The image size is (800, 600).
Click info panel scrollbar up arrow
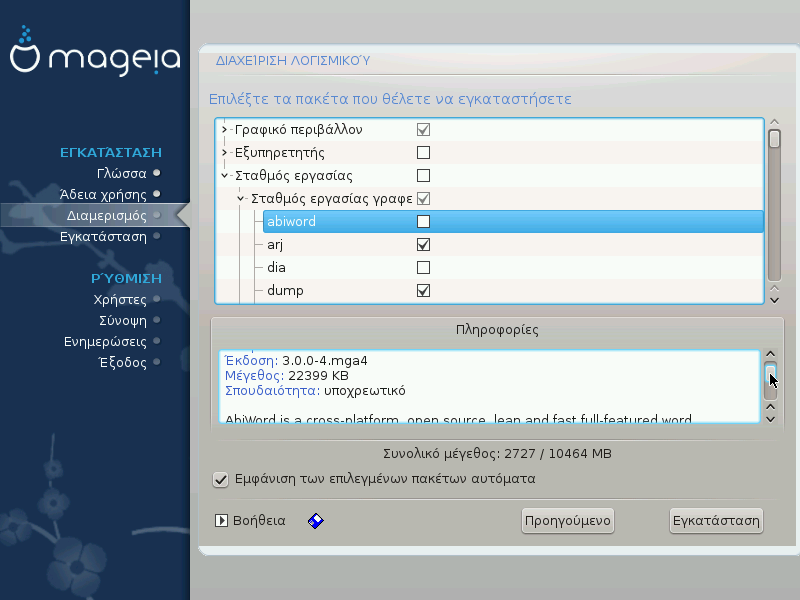click(x=771, y=354)
